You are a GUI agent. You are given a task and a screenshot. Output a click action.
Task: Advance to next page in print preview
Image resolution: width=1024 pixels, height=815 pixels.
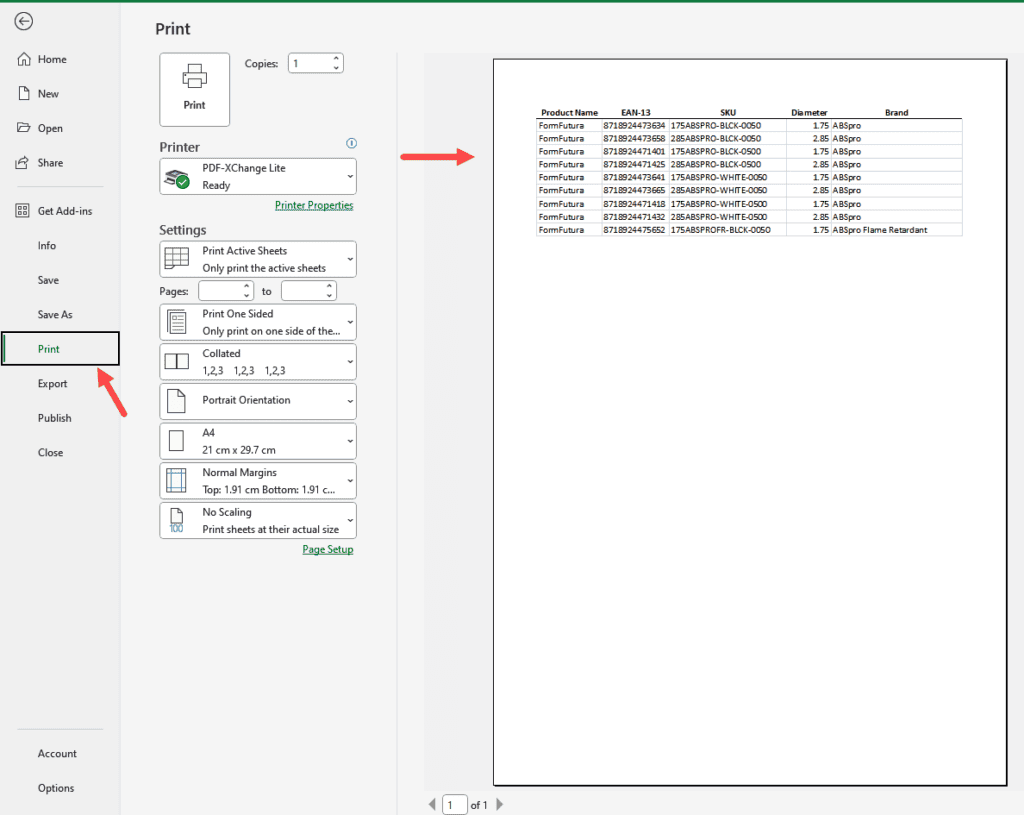coord(499,804)
